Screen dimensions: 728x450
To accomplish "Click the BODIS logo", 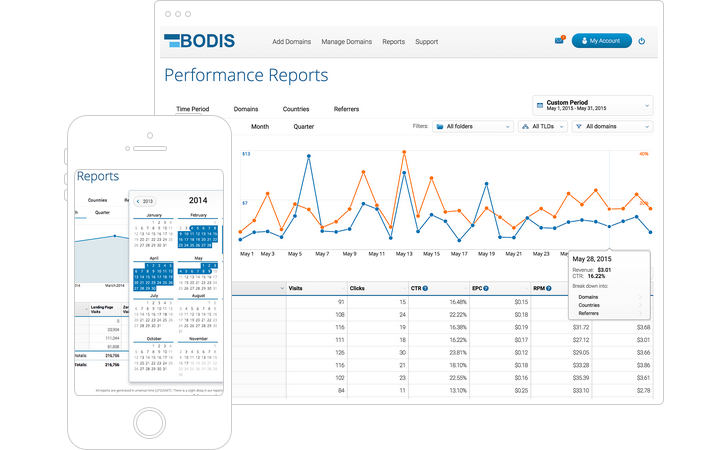I will point(200,41).
